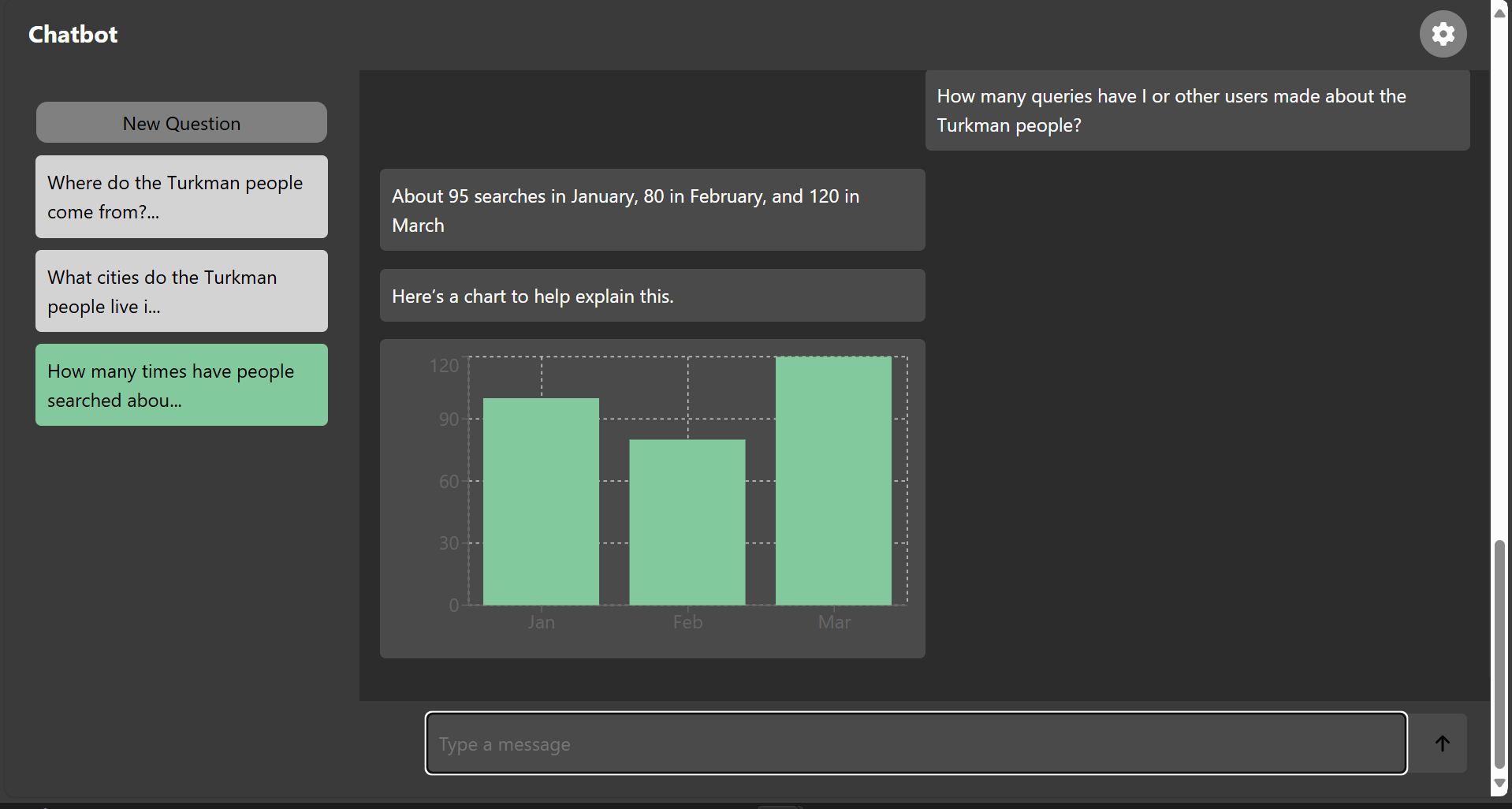The width and height of the screenshot is (1512, 809).
Task: Open settings via the gear icon
Action: click(1443, 34)
